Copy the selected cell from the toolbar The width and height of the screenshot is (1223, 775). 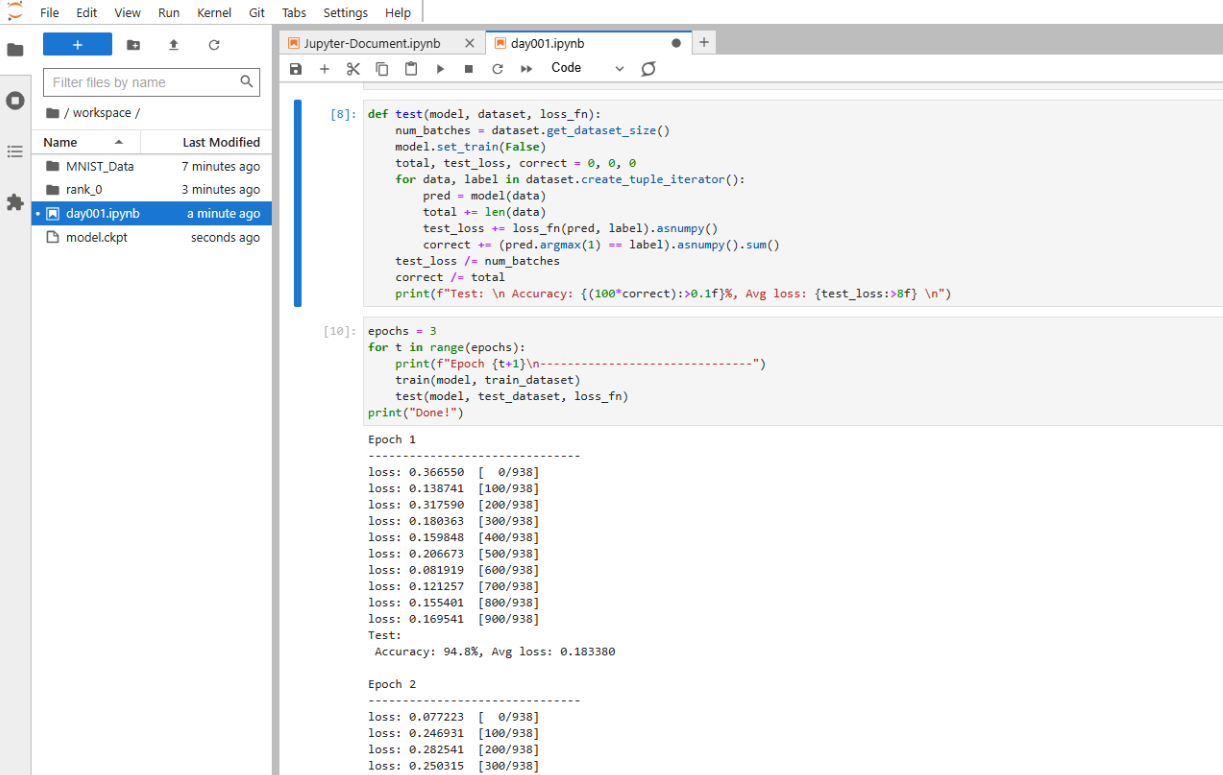(382, 69)
